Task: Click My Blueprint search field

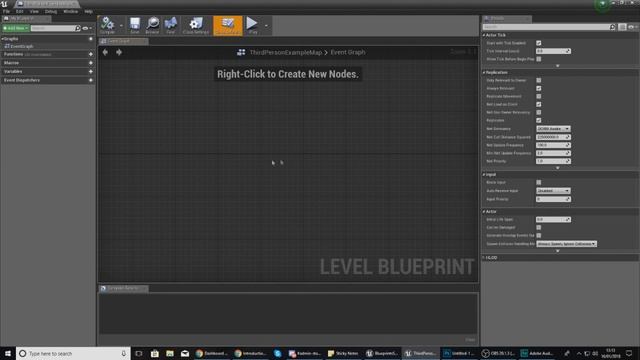Action: pyautogui.click(x=53, y=28)
